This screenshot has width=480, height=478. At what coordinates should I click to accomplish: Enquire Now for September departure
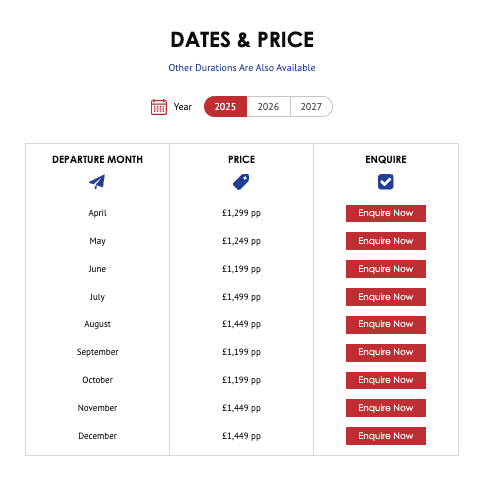tap(386, 353)
